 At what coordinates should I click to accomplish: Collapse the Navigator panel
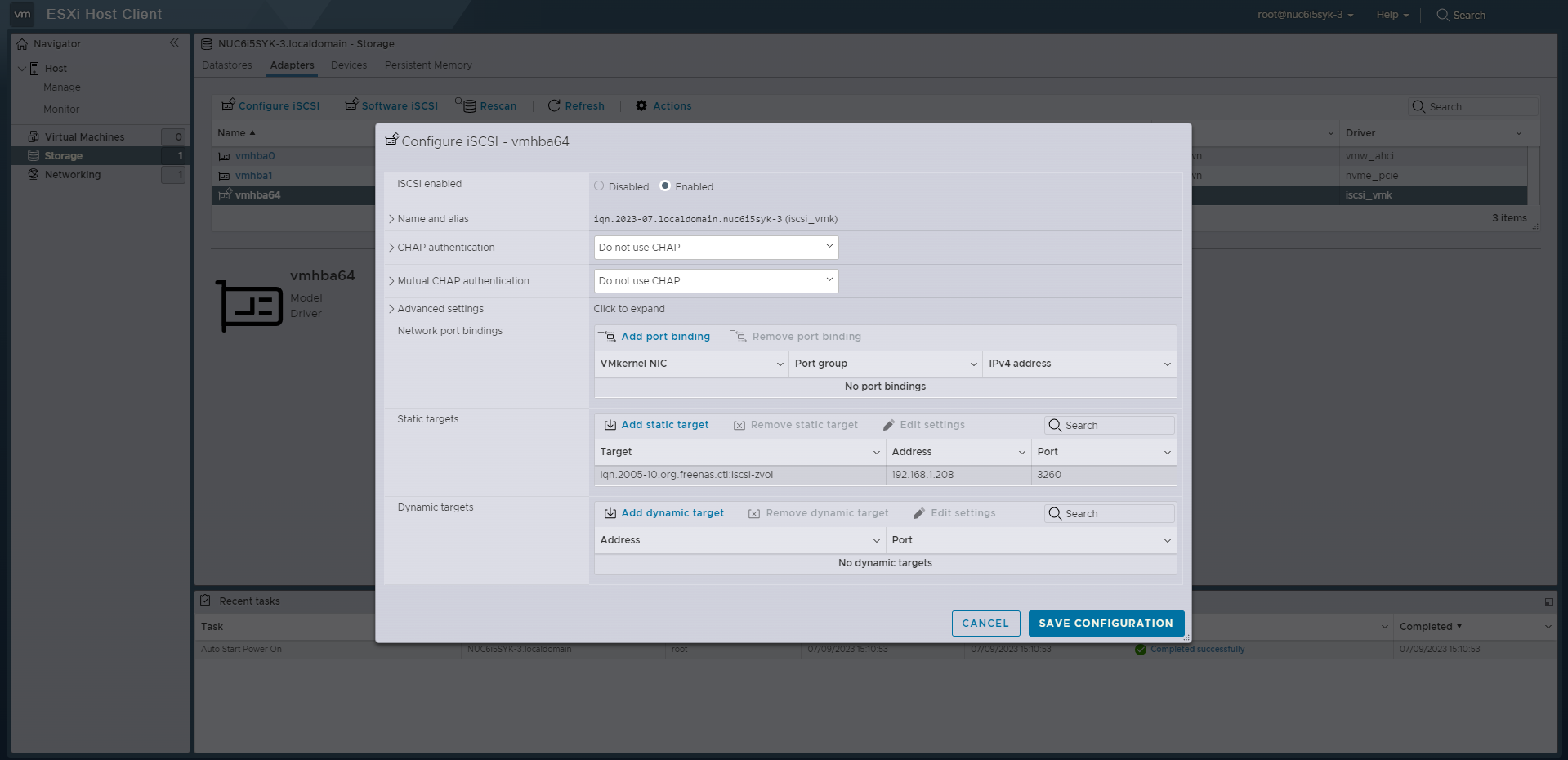click(174, 43)
